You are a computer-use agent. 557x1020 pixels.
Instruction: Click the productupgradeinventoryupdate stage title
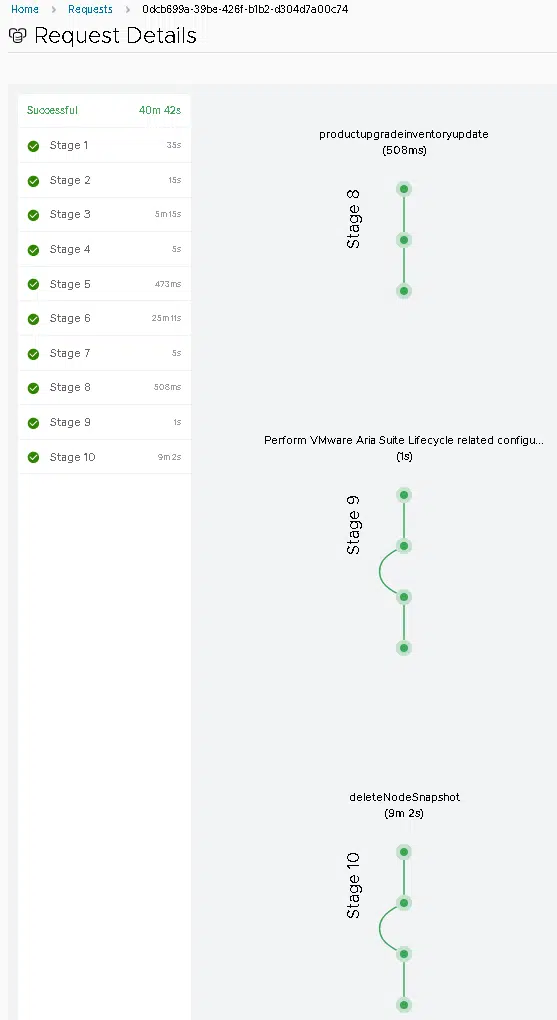click(x=404, y=135)
